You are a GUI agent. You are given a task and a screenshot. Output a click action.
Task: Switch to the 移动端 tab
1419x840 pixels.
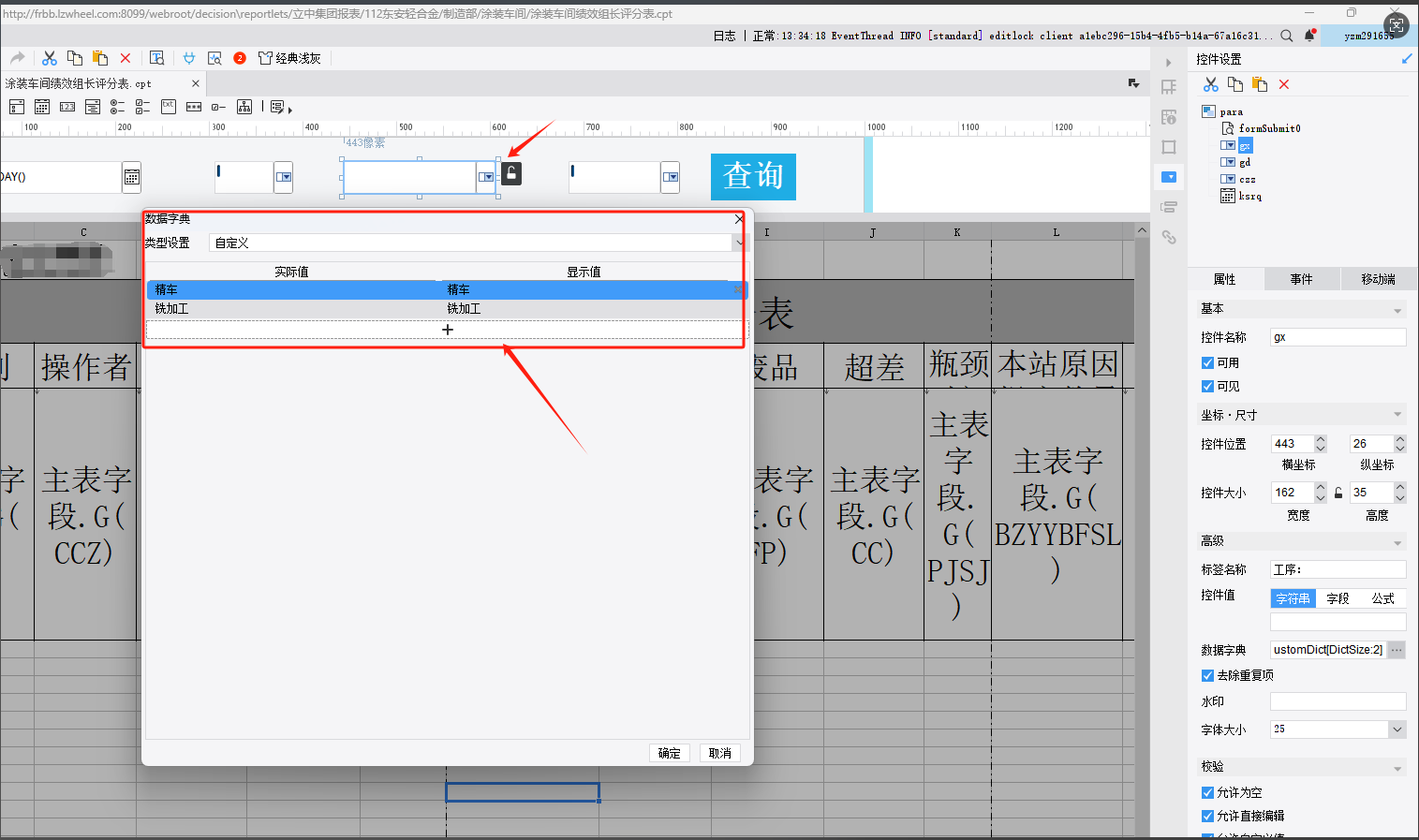pyautogui.click(x=1378, y=279)
